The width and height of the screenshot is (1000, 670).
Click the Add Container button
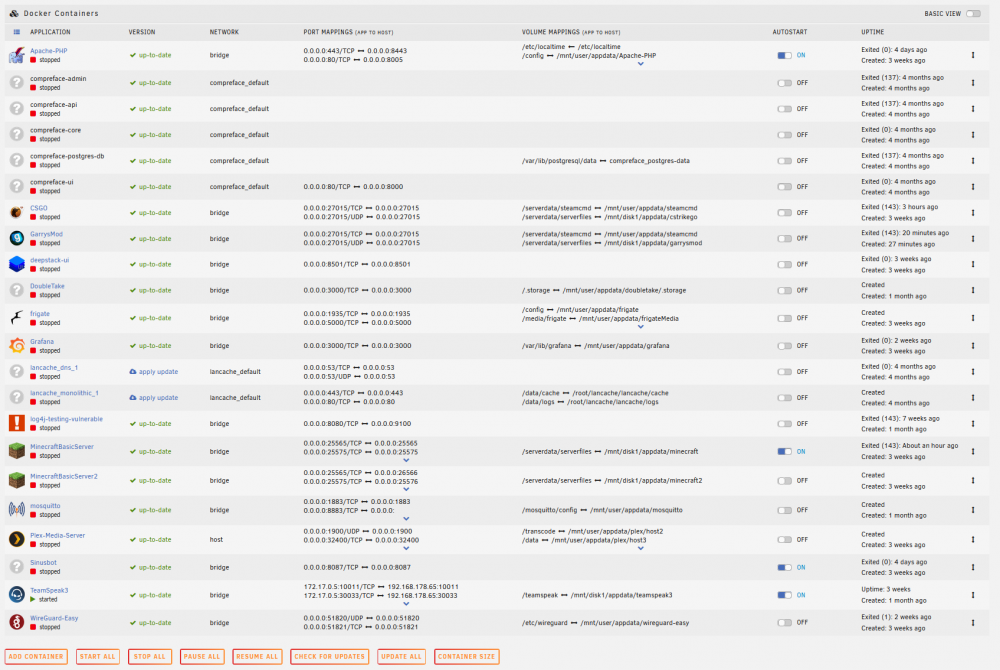click(36, 657)
